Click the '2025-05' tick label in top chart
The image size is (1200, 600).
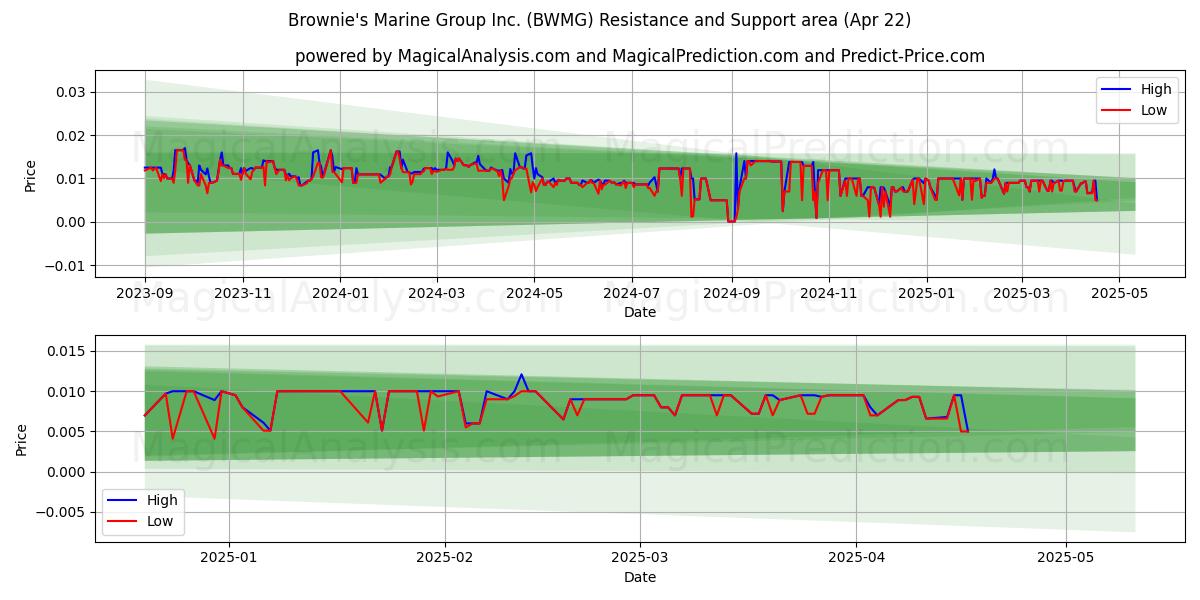point(1119,294)
